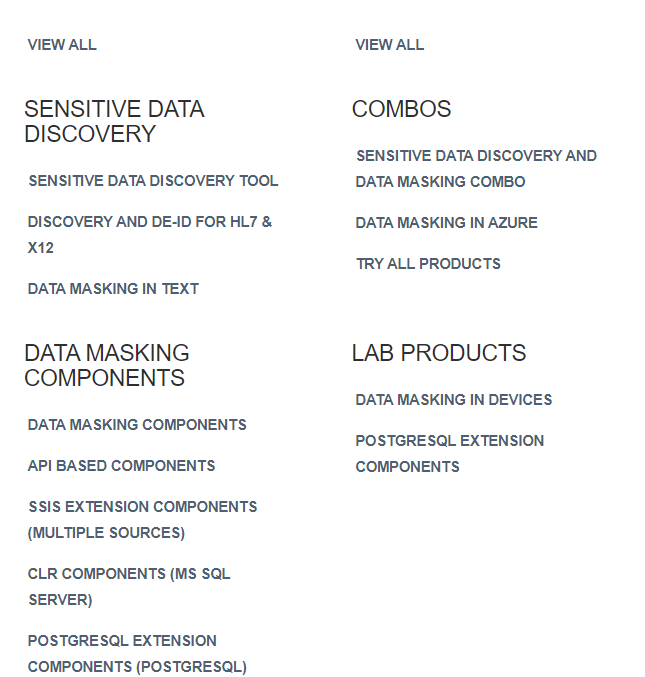Select CLR Components (MS SQL Server) link
This screenshot has width=645, height=677.
(x=129, y=586)
